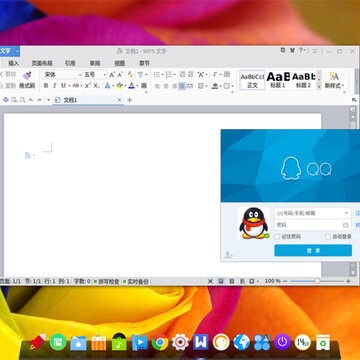Apply italic formatting with the I icon
Viewport: 360px width, 360px height.
(55, 86)
